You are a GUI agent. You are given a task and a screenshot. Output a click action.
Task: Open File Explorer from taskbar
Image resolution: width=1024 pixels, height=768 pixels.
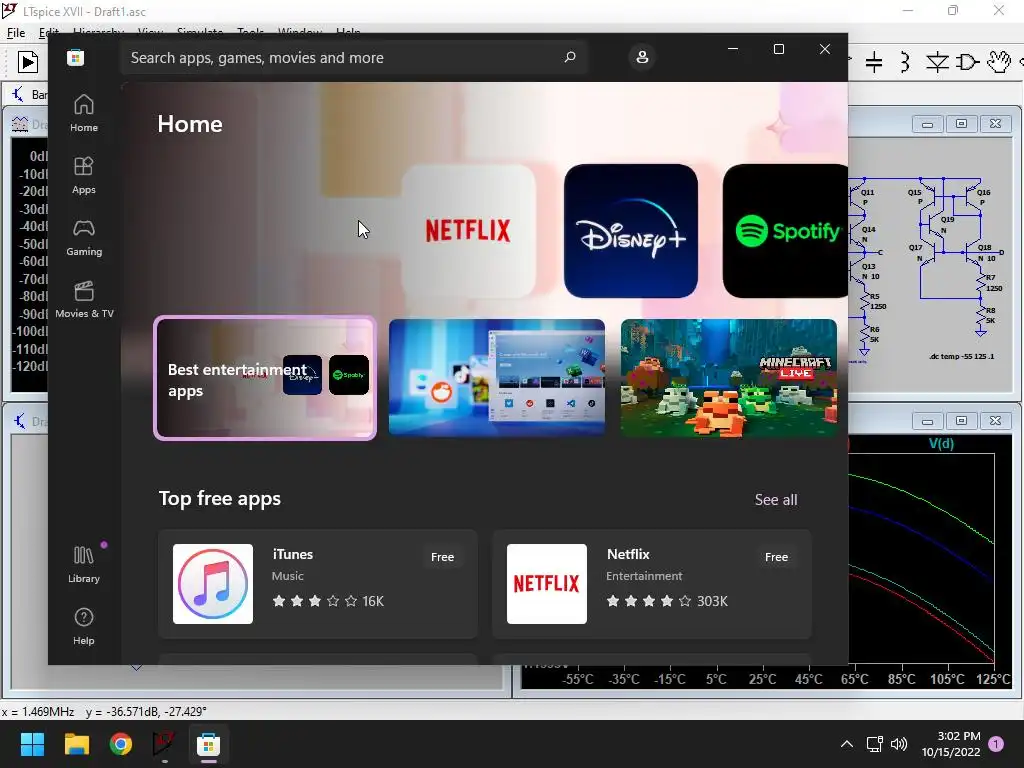(x=76, y=744)
